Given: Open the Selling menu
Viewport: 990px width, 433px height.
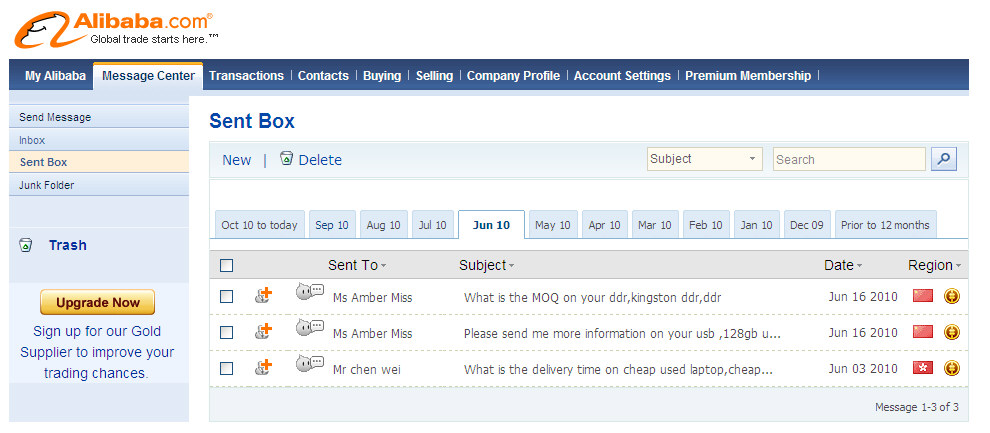Looking at the screenshot, I should point(434,76).
